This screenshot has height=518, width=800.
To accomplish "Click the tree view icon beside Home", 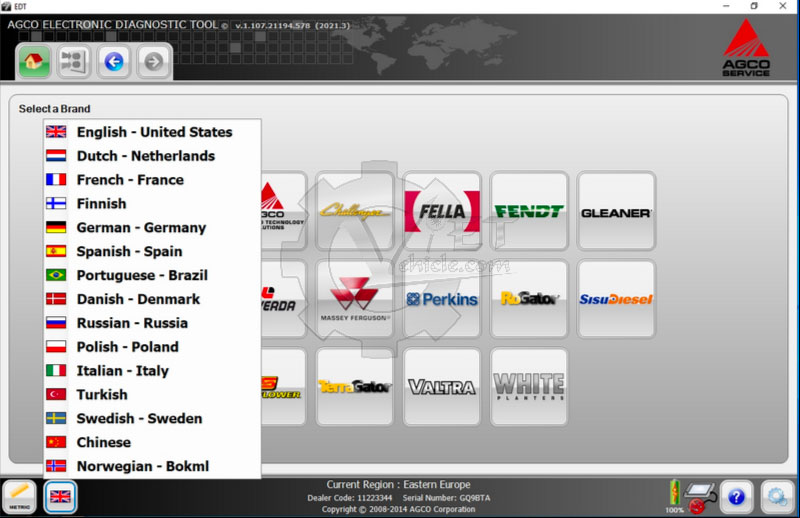I will coord(73,62).
